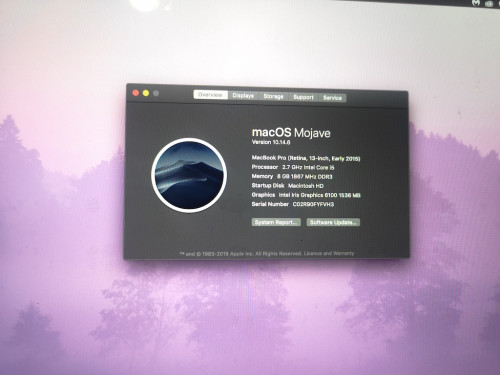Click the Version 10.14.6 text
Screen dimensions: 500x375
(271, 142)
